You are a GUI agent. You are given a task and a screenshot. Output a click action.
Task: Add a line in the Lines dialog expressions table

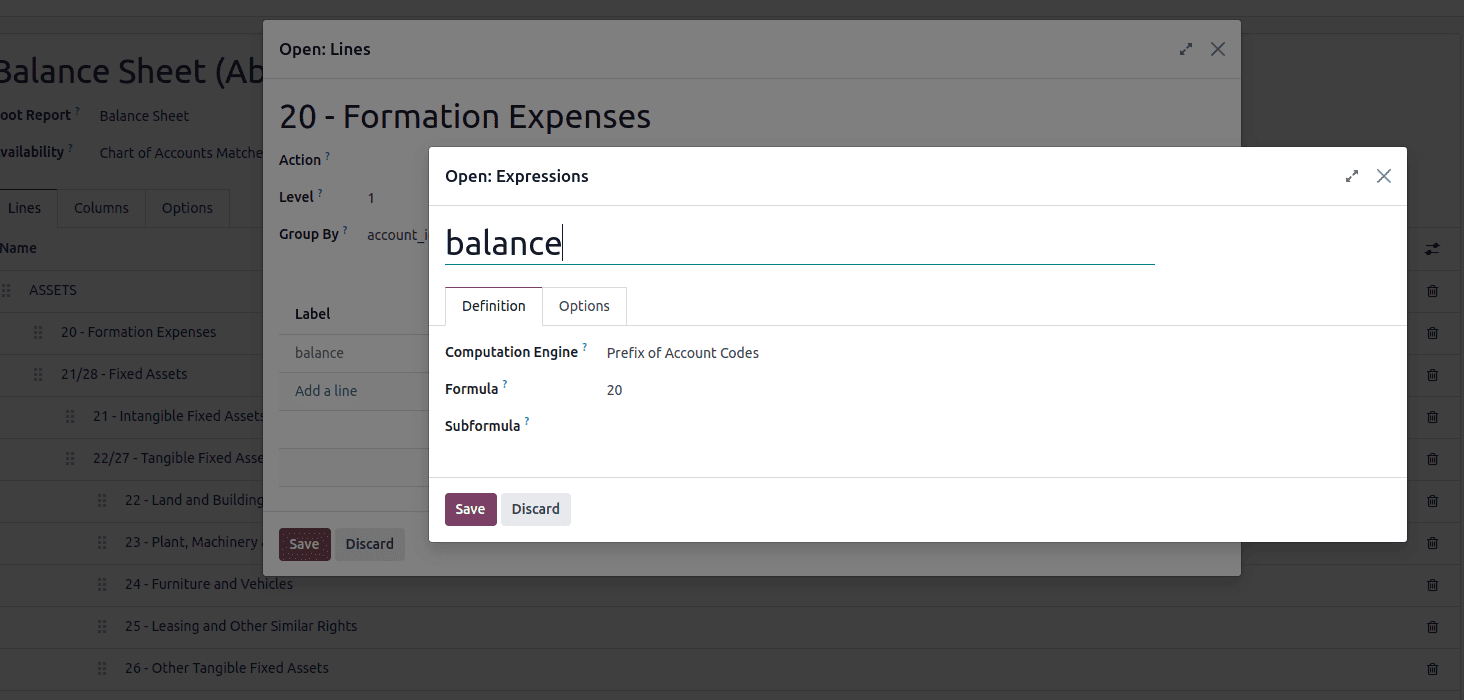[x=326, y=391]
